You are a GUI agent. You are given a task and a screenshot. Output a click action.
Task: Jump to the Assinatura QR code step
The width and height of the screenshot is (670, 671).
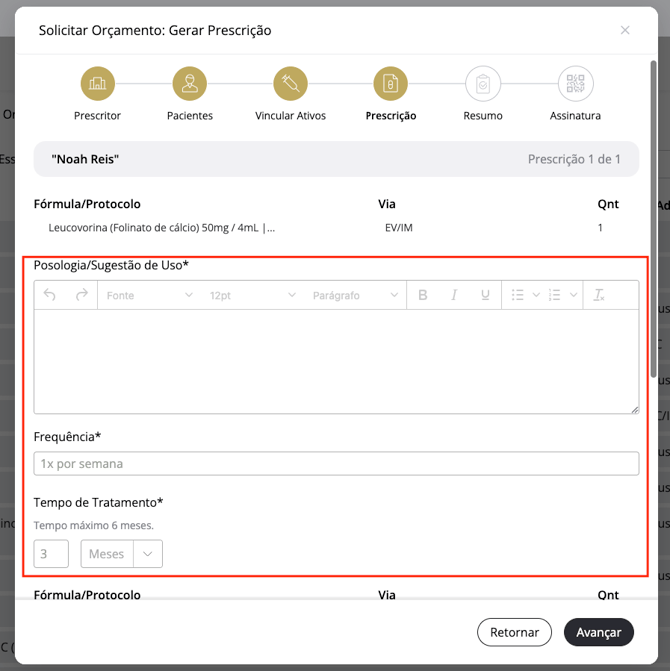pyautogui.click(x=575, y=83)
